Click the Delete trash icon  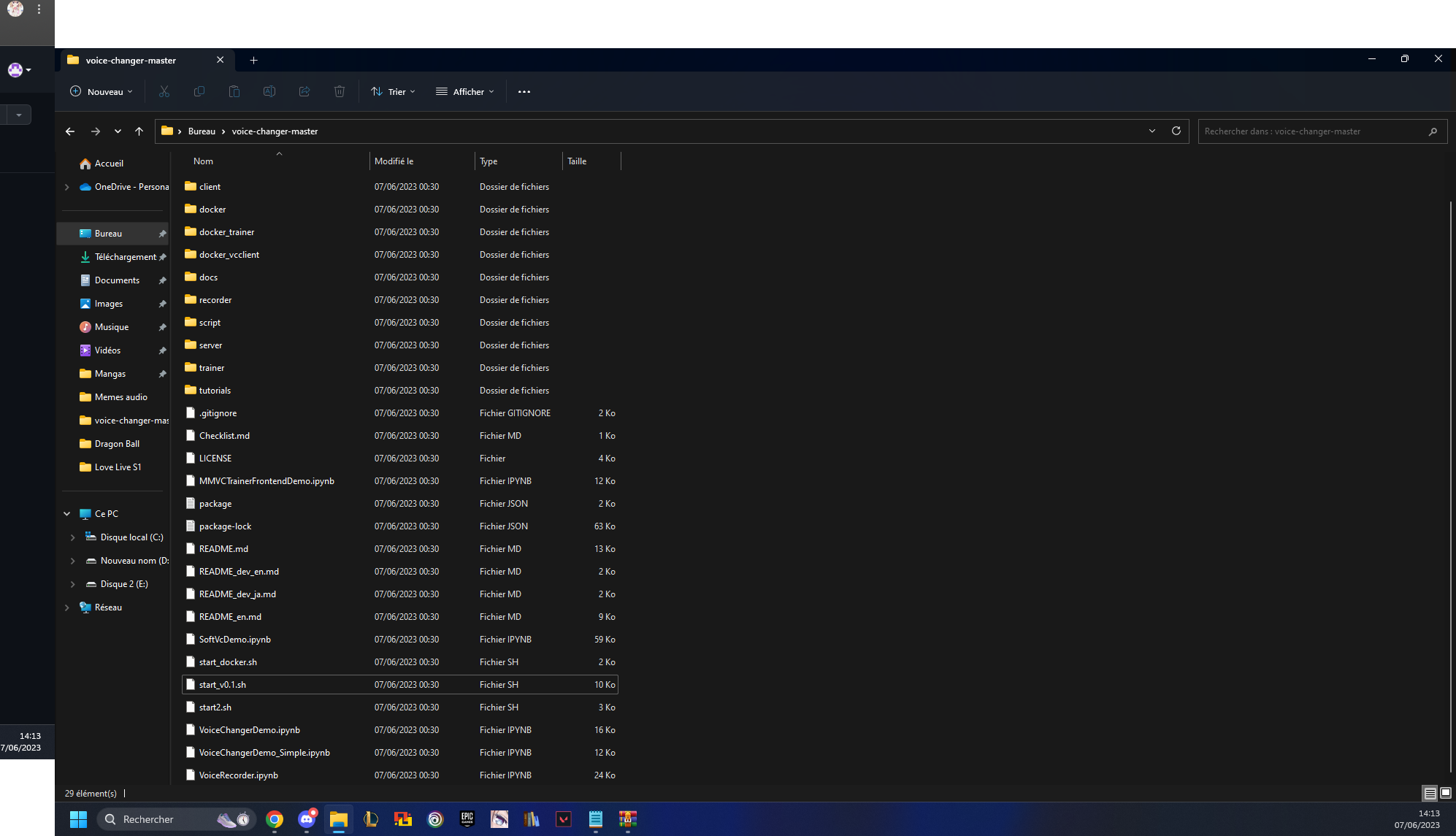tap(340, 91)
